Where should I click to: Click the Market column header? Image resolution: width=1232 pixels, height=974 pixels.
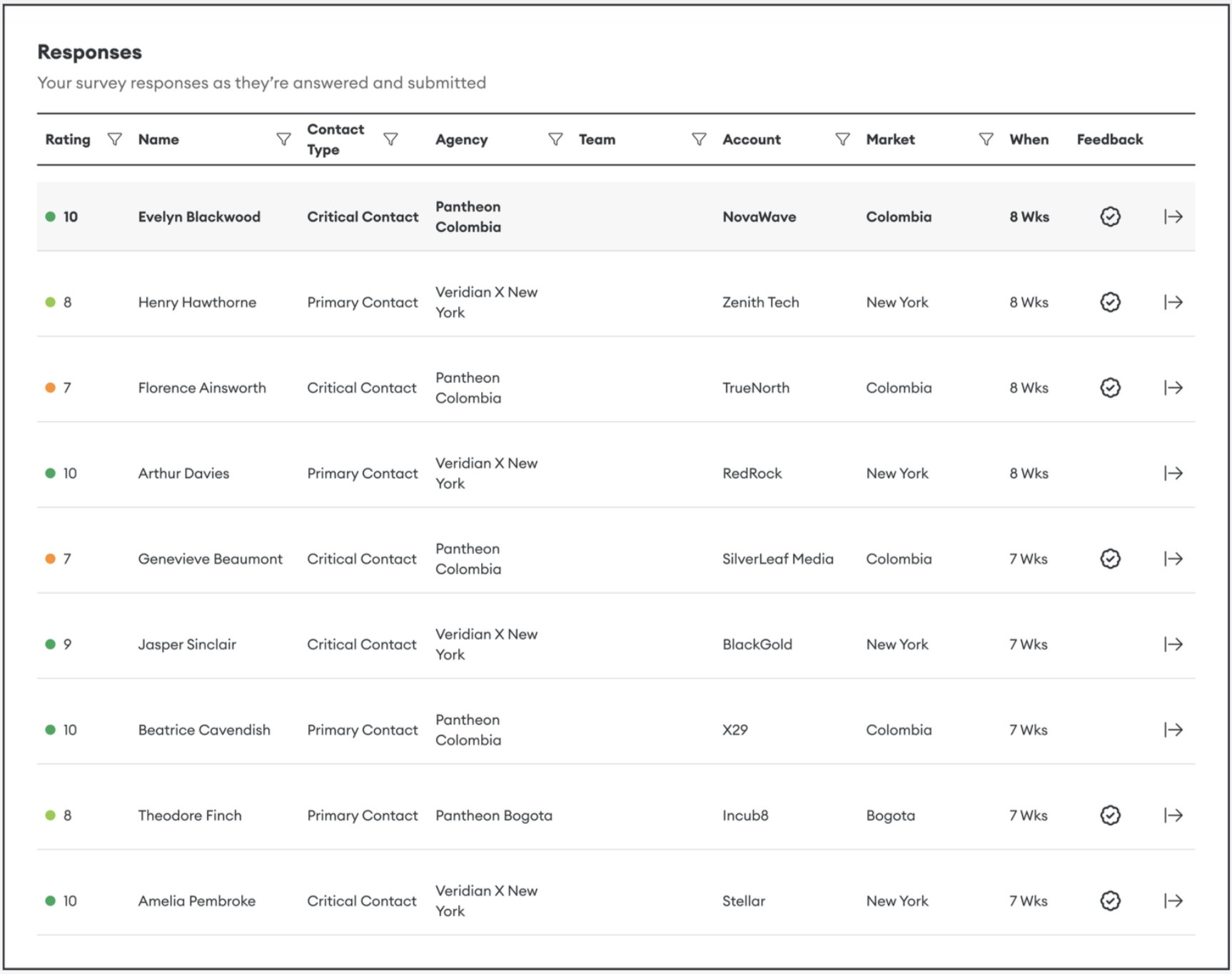click(x=890, y=139)
